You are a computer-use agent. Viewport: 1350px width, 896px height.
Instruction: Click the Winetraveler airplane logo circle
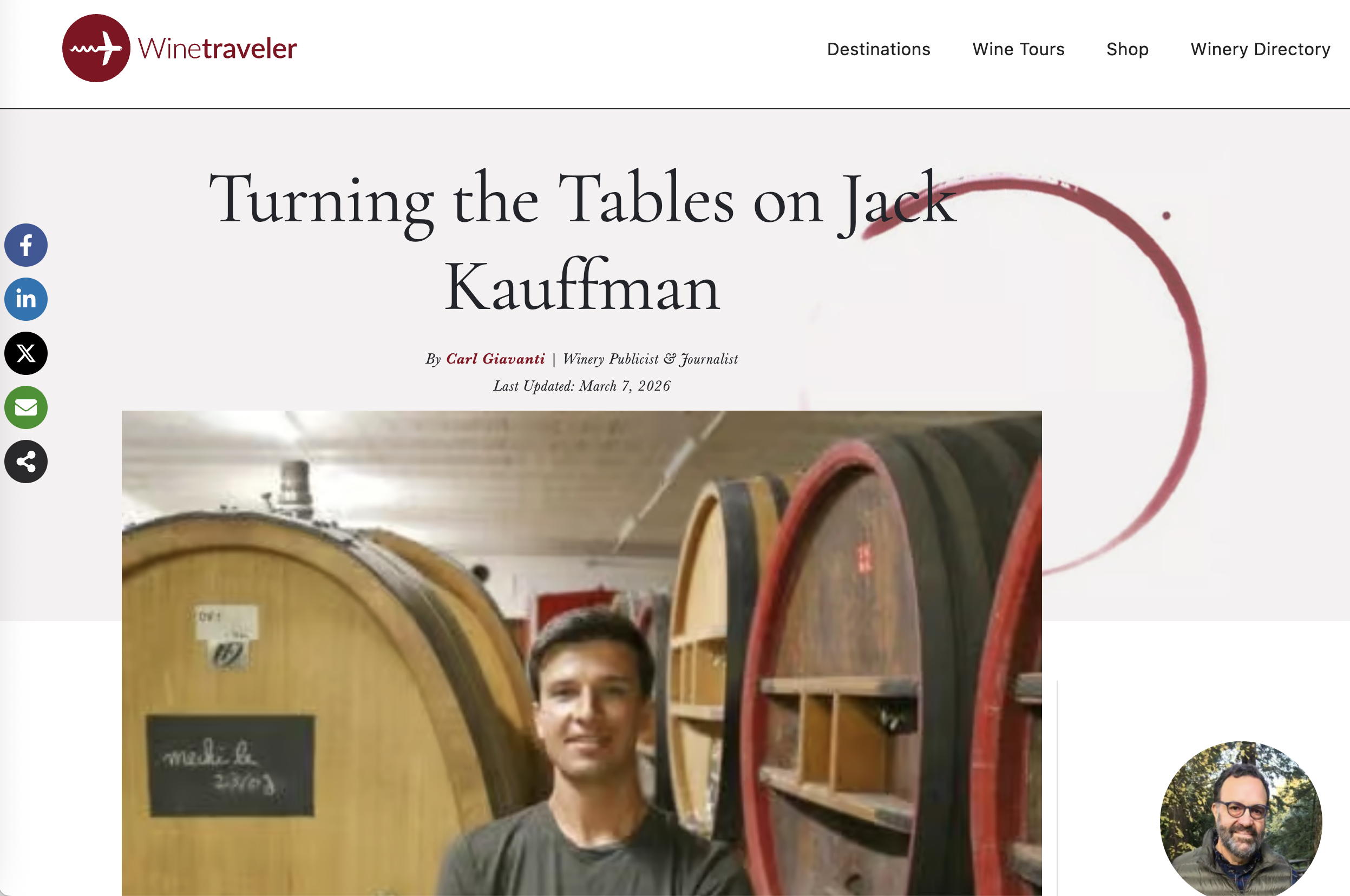(96, 48)
